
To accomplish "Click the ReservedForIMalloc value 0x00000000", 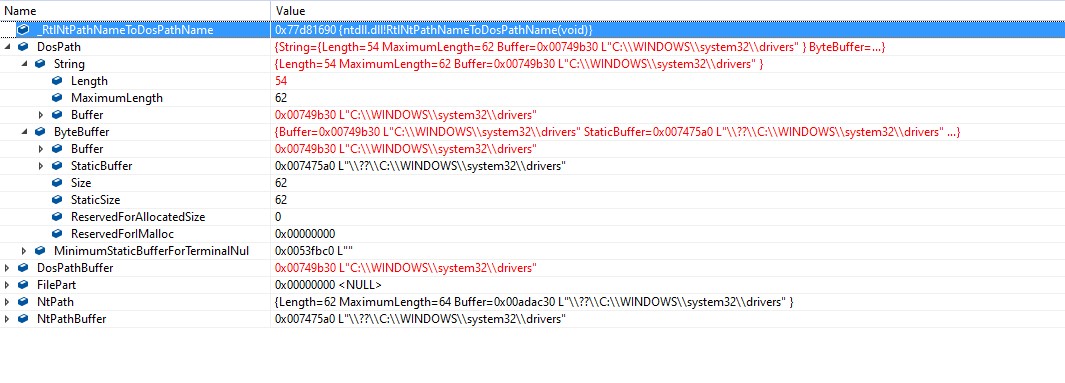I will 305,234.
